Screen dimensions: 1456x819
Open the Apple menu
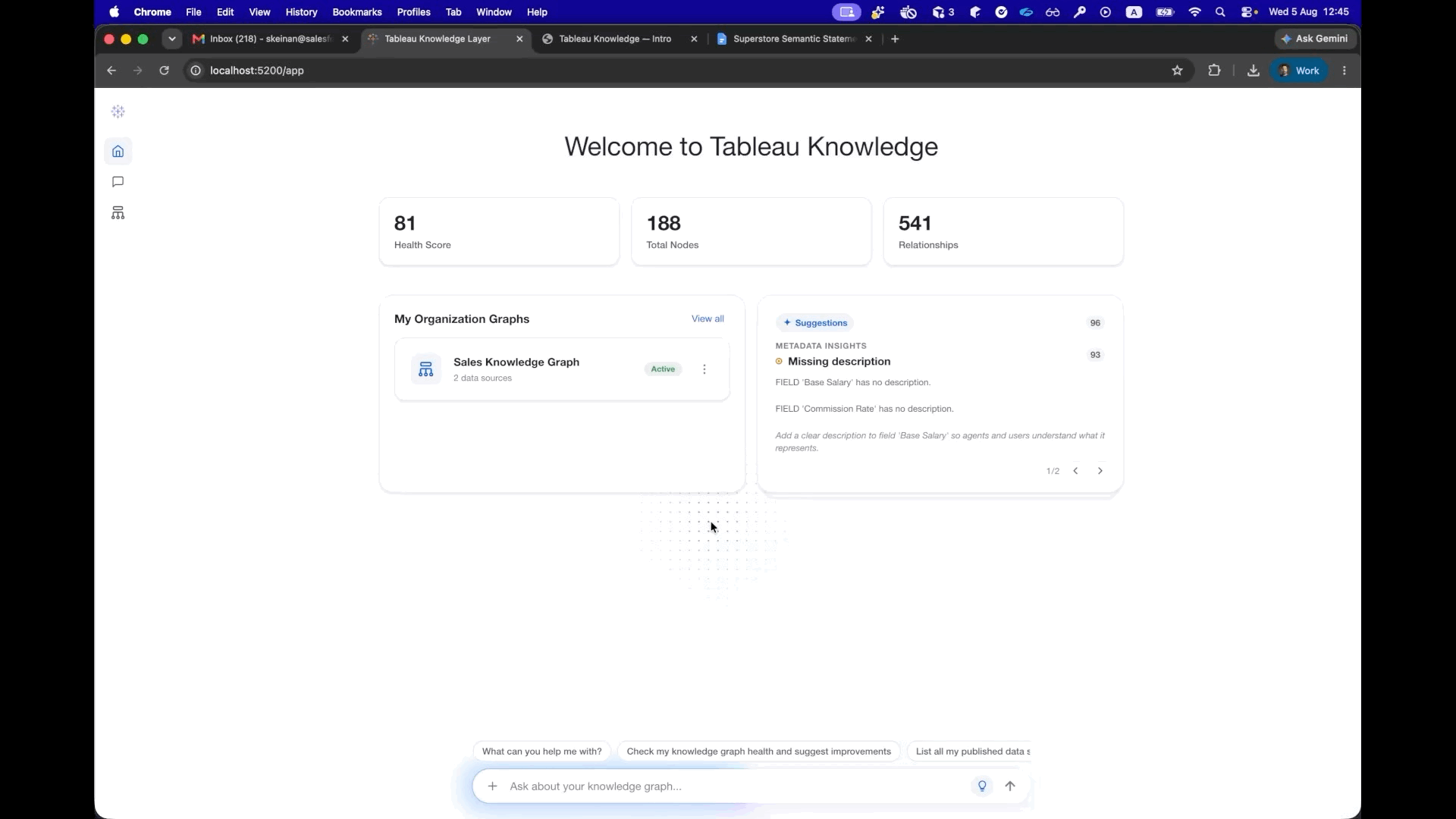[x=115, y=12]
